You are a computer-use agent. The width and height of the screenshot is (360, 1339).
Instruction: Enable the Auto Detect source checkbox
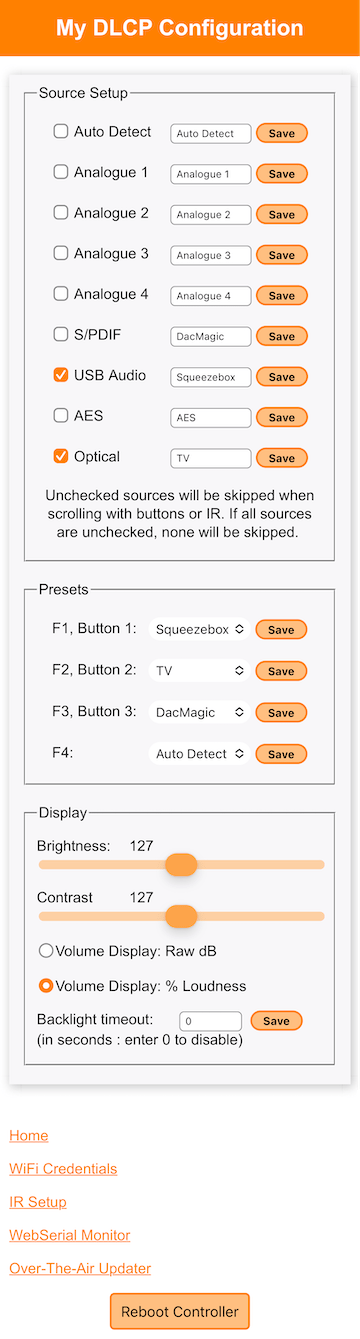pos(61,131)
